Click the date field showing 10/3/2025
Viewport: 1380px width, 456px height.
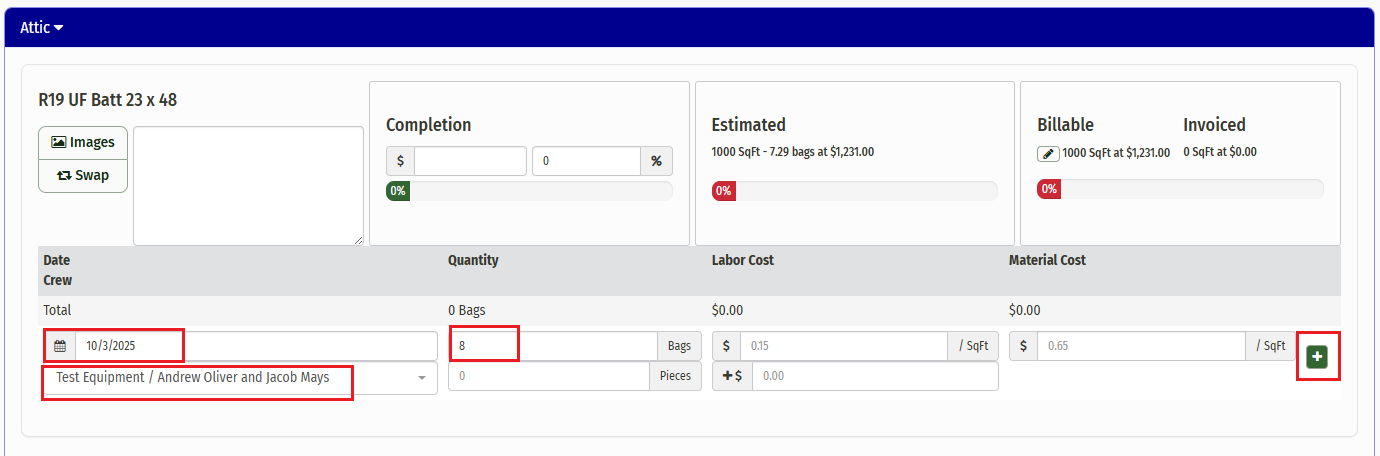click(x=255, y=346)
